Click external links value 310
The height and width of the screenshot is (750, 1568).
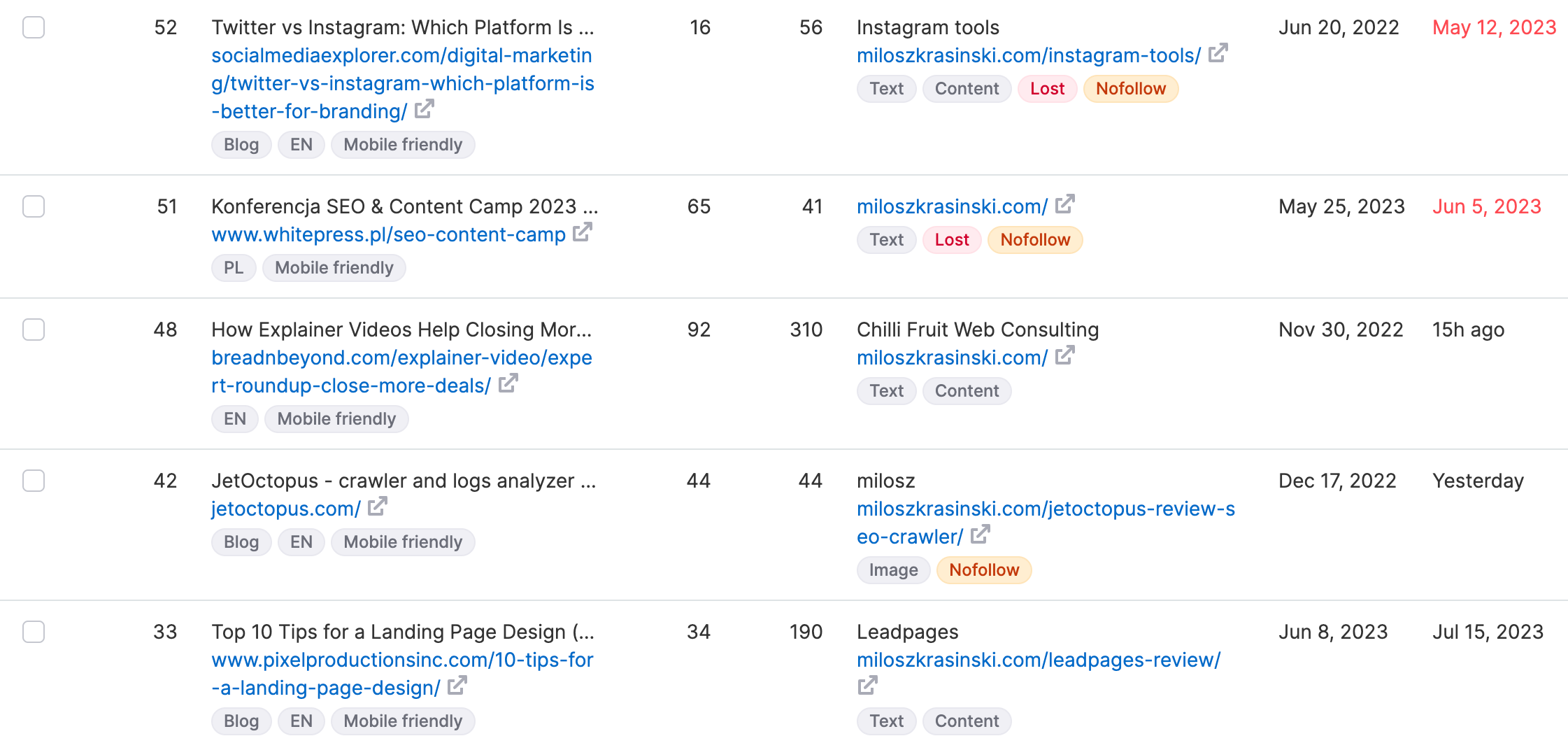[806, 330]
